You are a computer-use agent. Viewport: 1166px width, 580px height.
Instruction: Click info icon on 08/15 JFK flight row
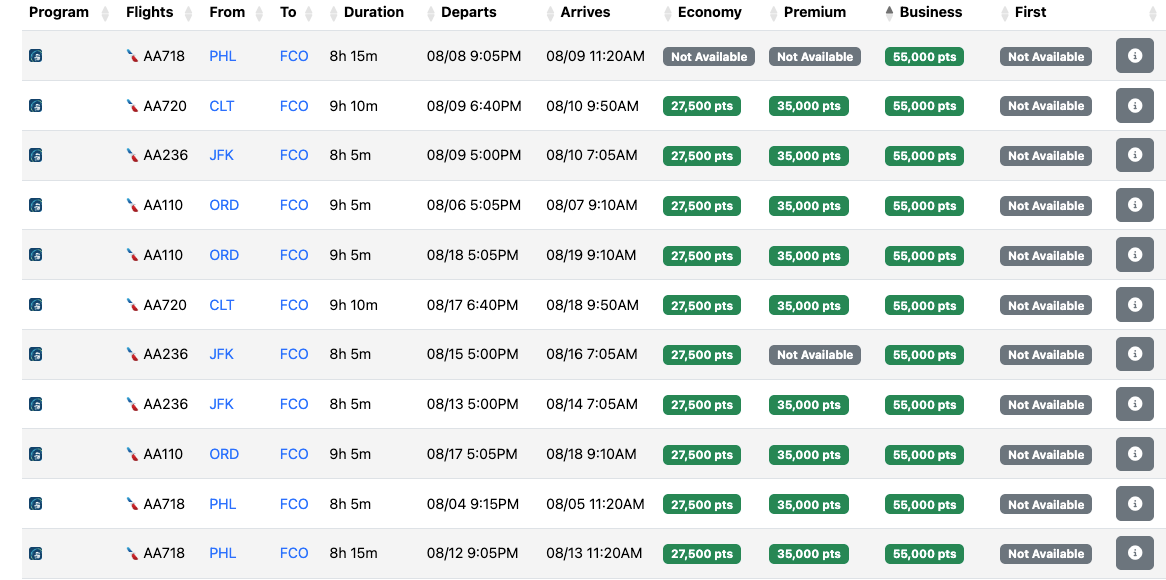pyautogui.click(x=1135, y=354)
